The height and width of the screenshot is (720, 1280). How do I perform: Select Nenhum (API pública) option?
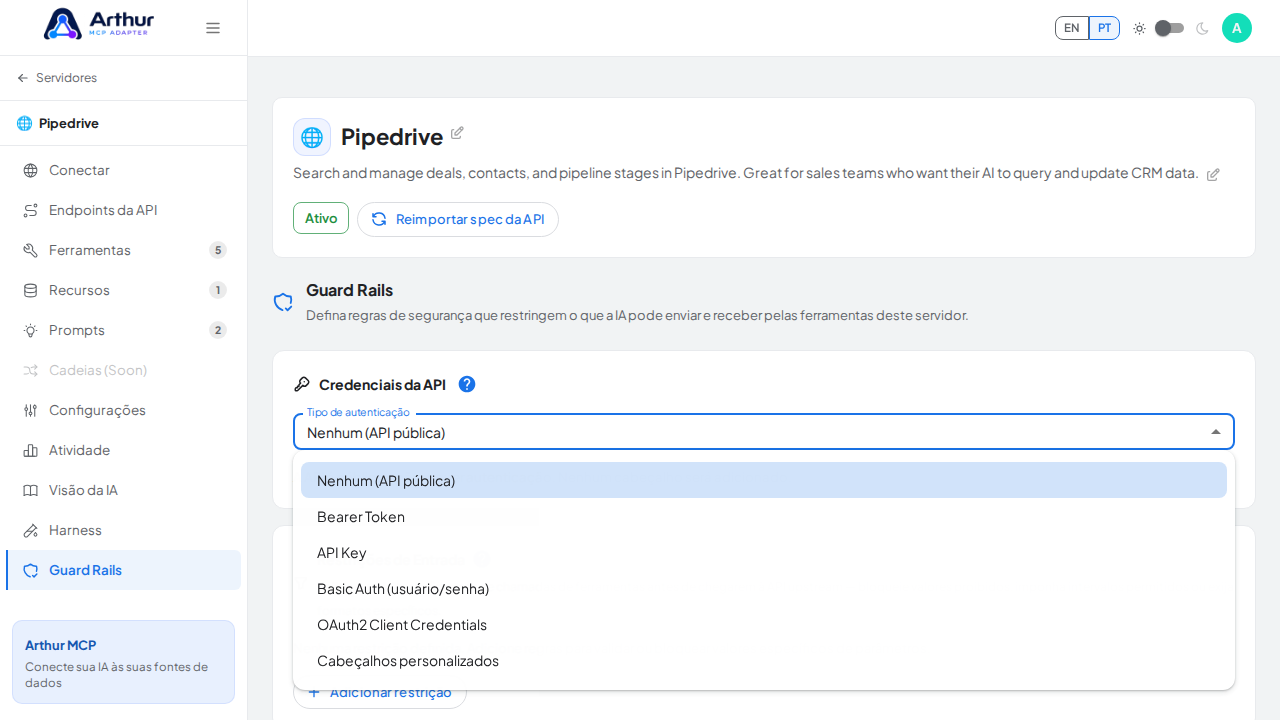click(x=764, y=480)
